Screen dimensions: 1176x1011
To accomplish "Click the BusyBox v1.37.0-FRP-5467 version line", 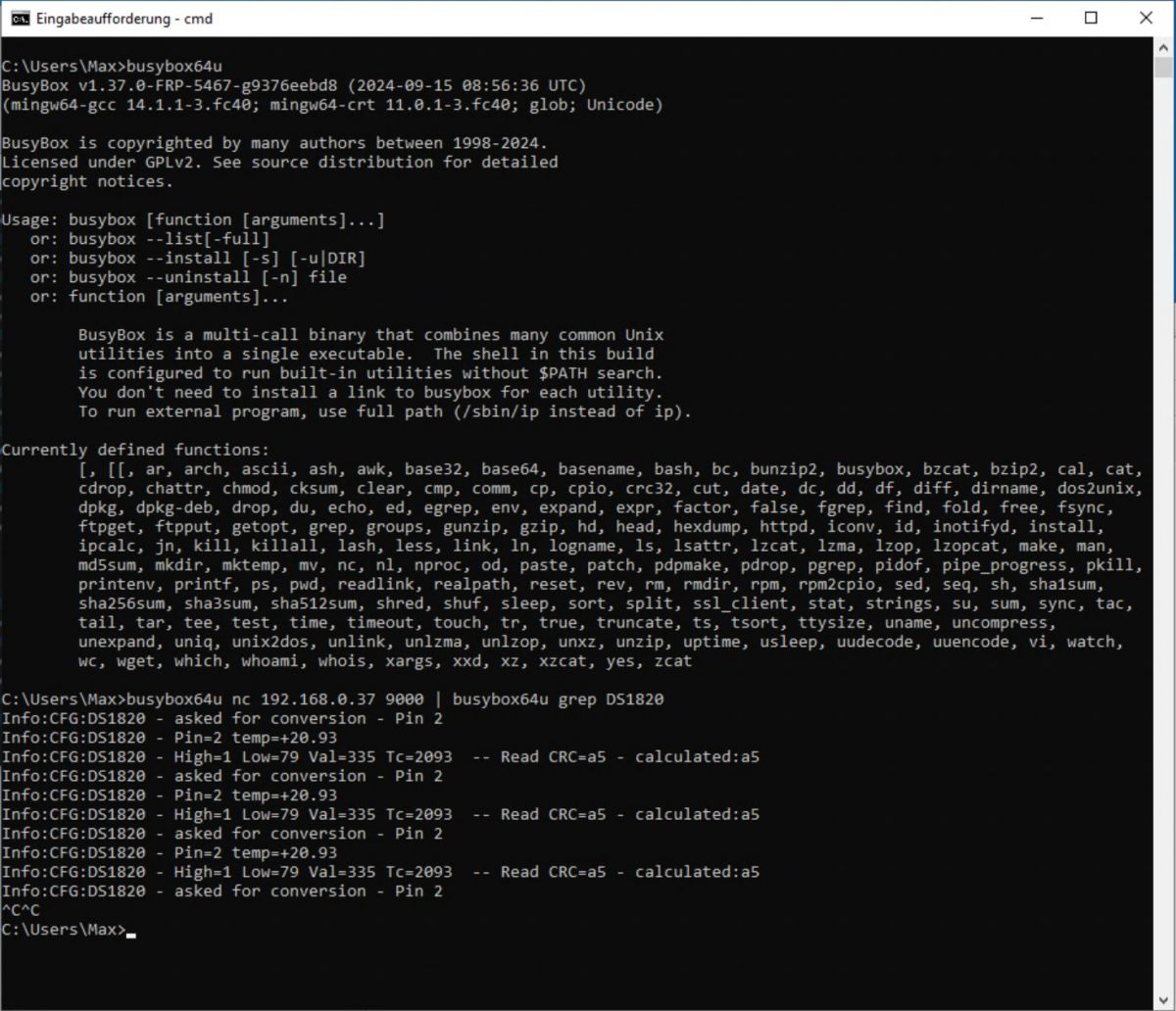I will 294,85.
